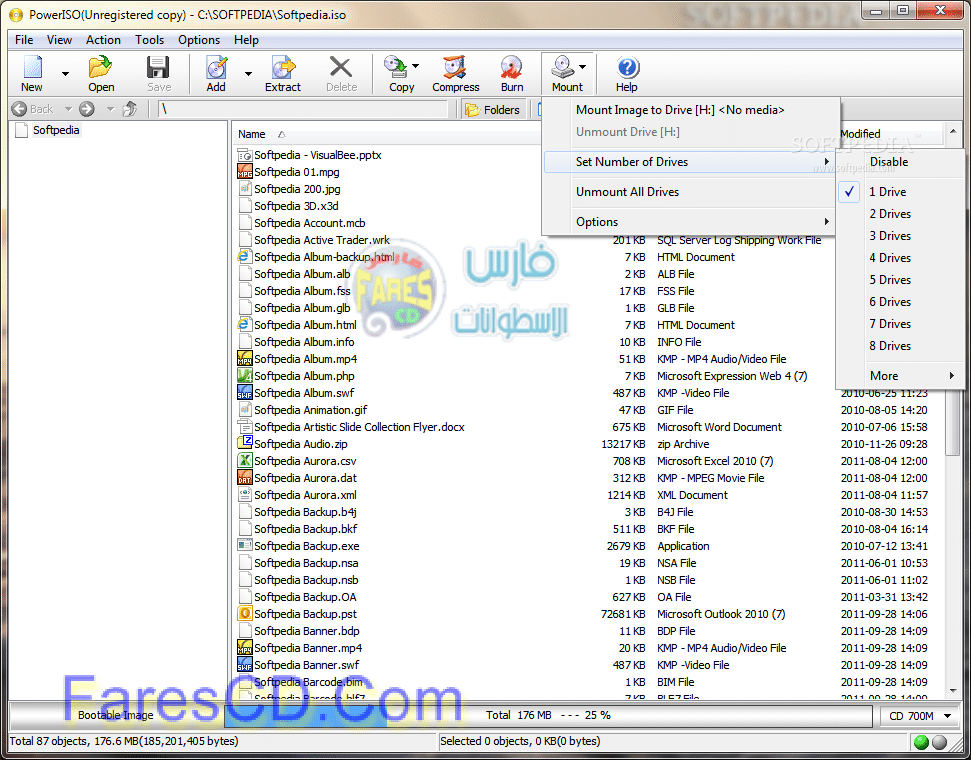This screenshot has width=971, height=760.
Task: Select Softpedia Aurora.csv Excel icon
Action: 245,461
